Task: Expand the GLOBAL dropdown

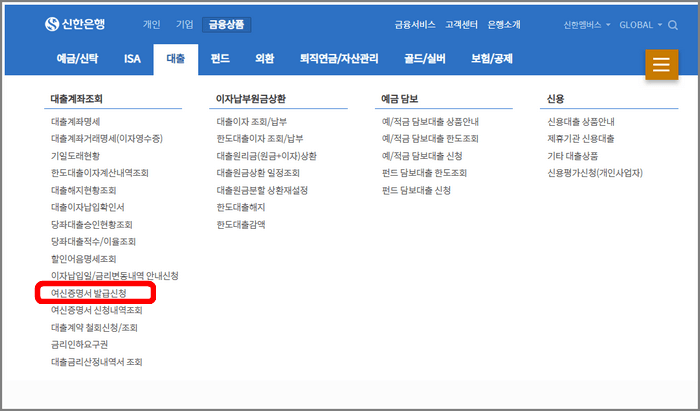Action: tap(641, 25)
